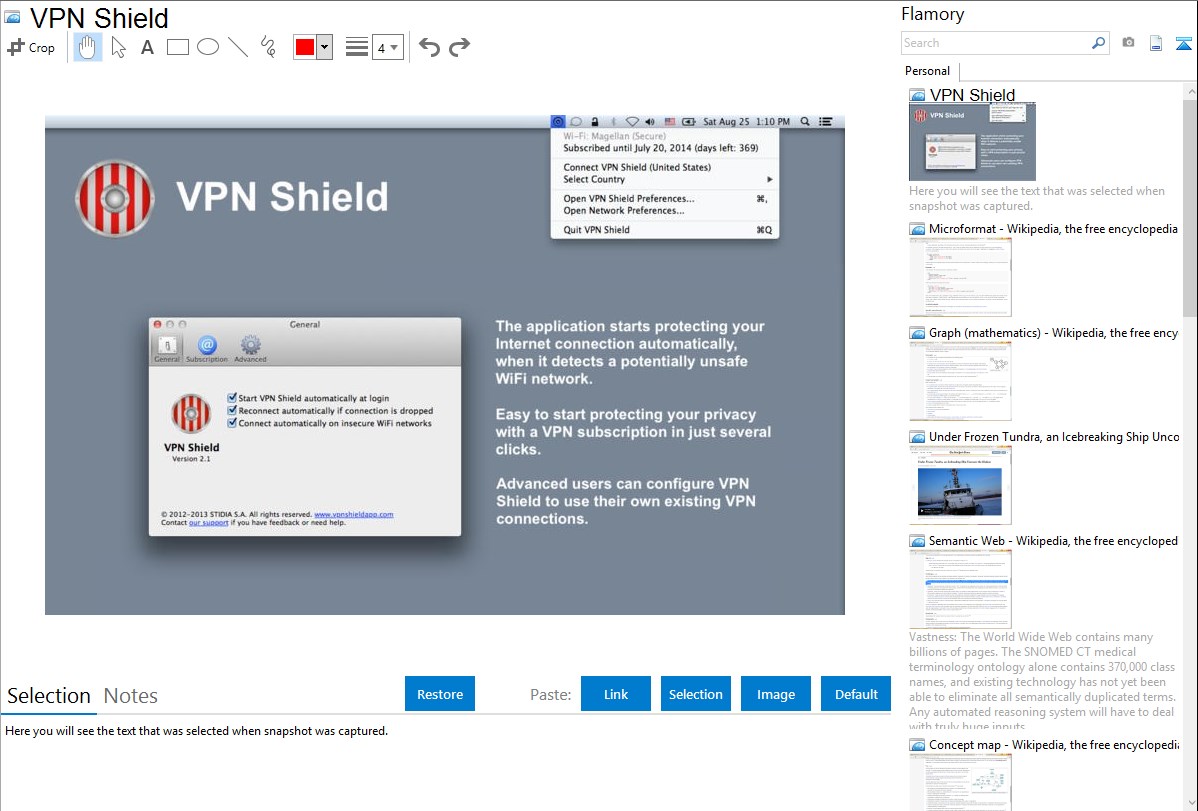Screen dimensions: 1198x811
Task: Click the search magnifier icon
Action: [1098, 43]
